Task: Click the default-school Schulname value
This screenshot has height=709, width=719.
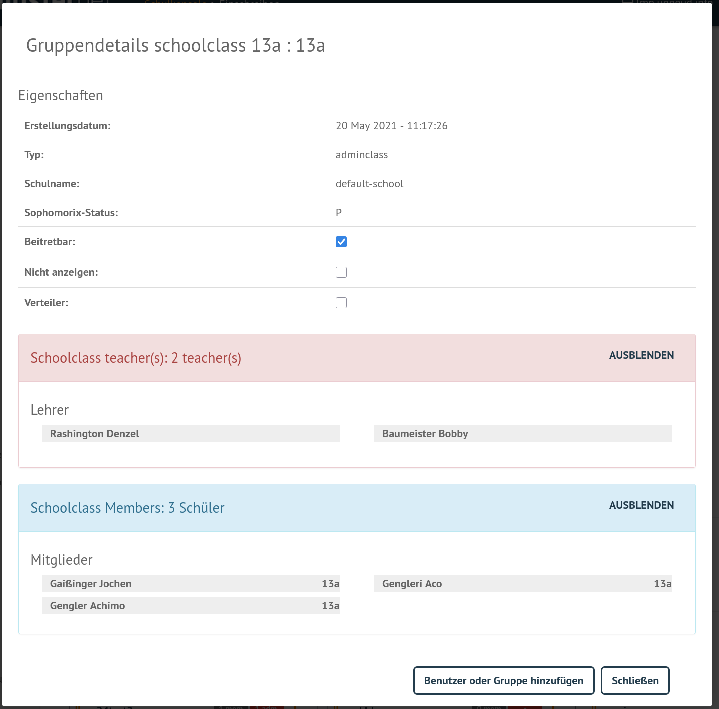Action: (x=369, y=184)
